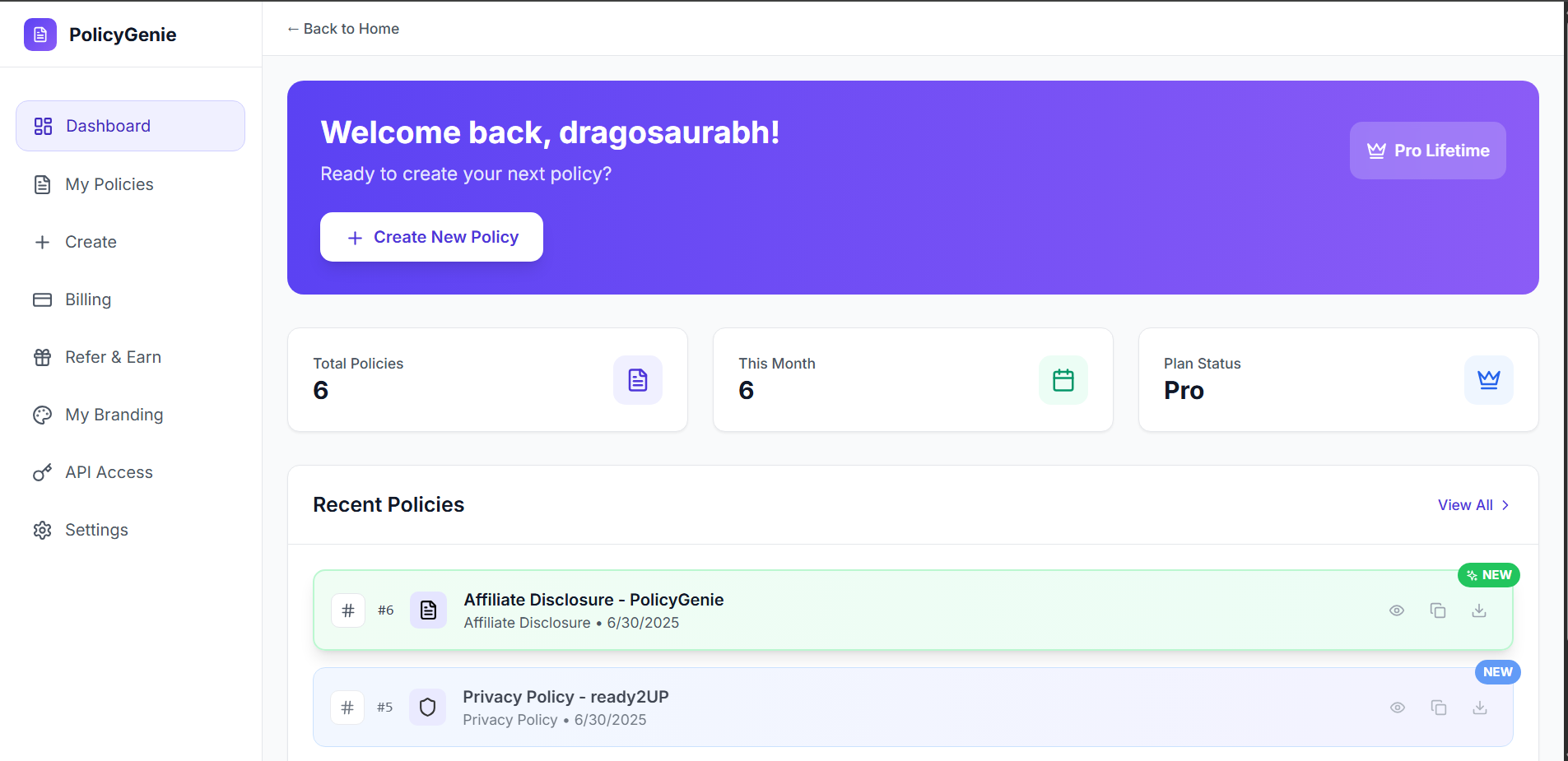Preview Affiliate Disclosure policy with eye icon

[x=1397, y=610]
